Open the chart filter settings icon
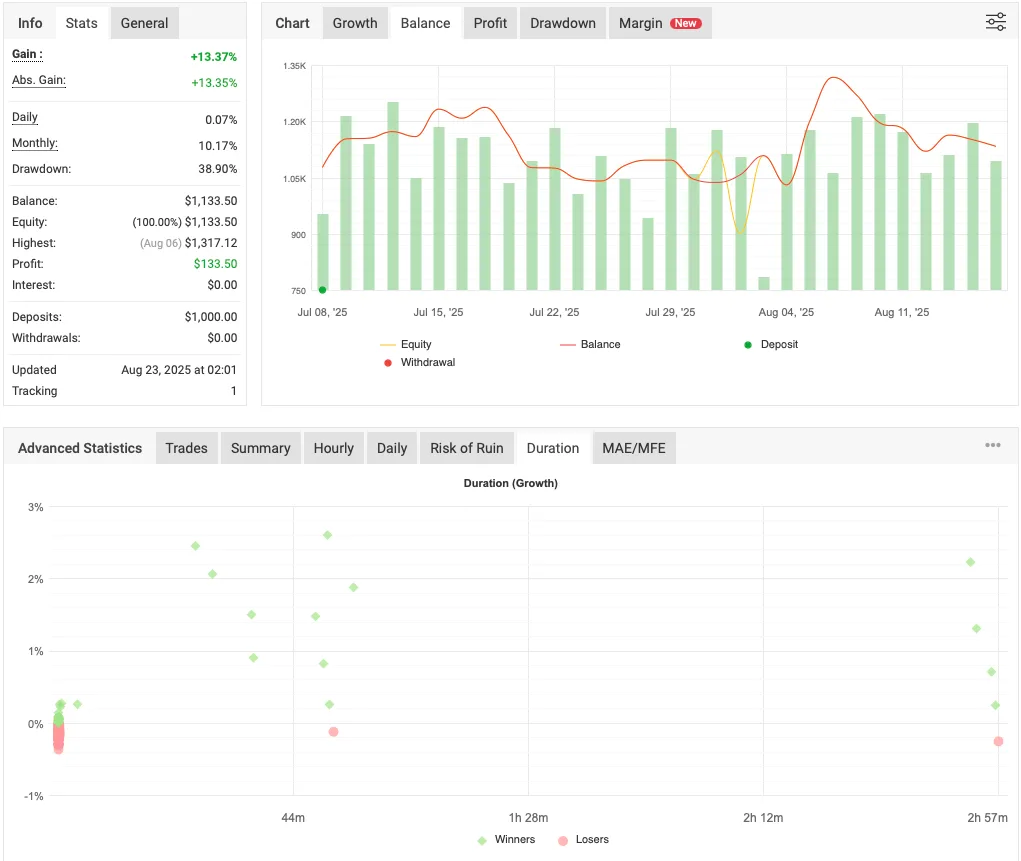Screen dimensions: 1021x861 click(995, 21)
